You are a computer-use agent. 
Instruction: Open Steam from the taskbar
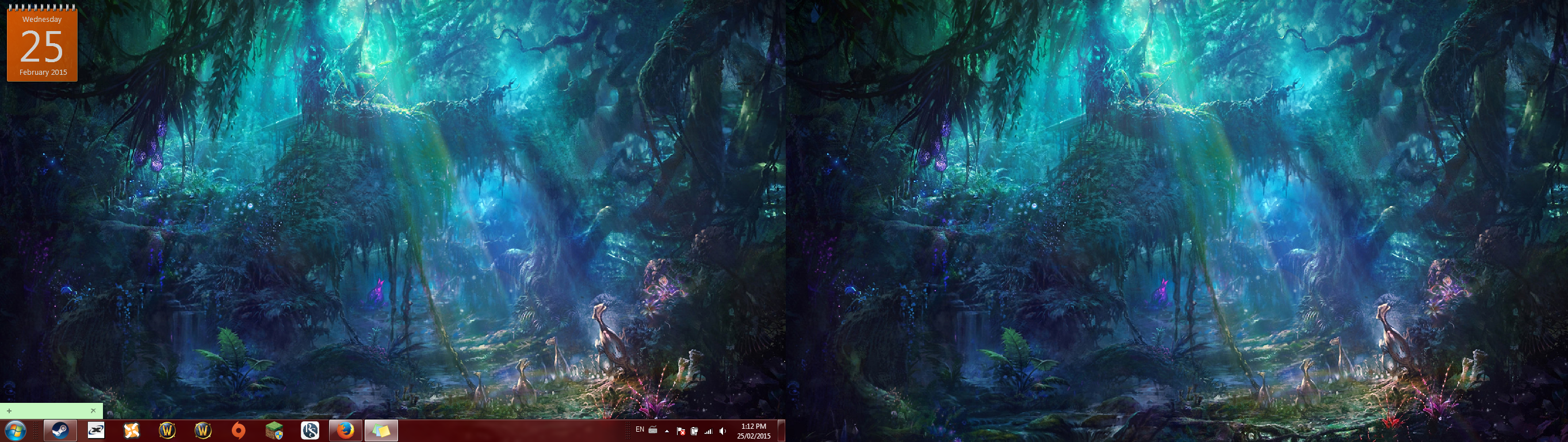(x=60, y=430)
